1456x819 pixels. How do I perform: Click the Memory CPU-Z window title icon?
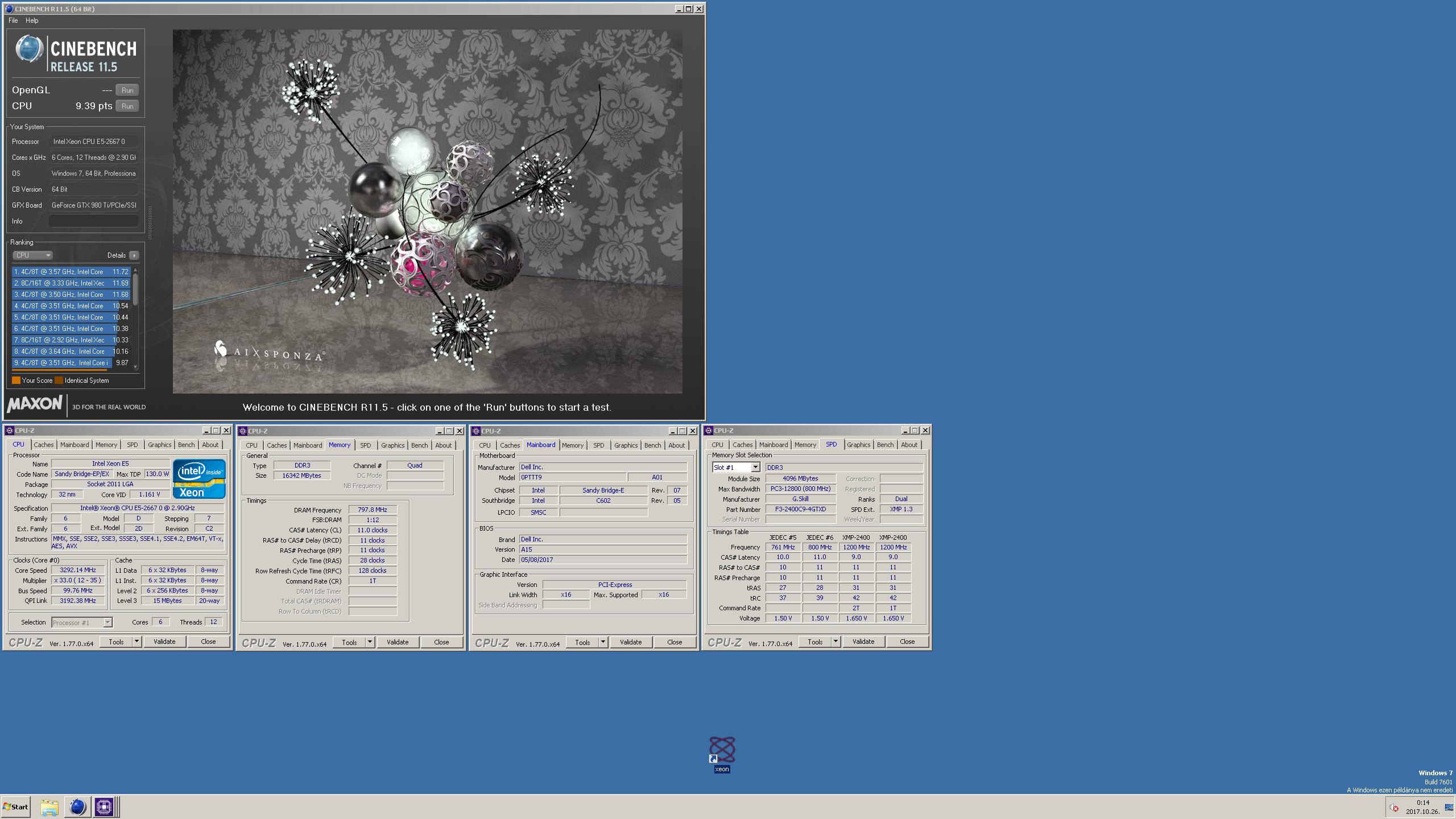coord(243,431)
